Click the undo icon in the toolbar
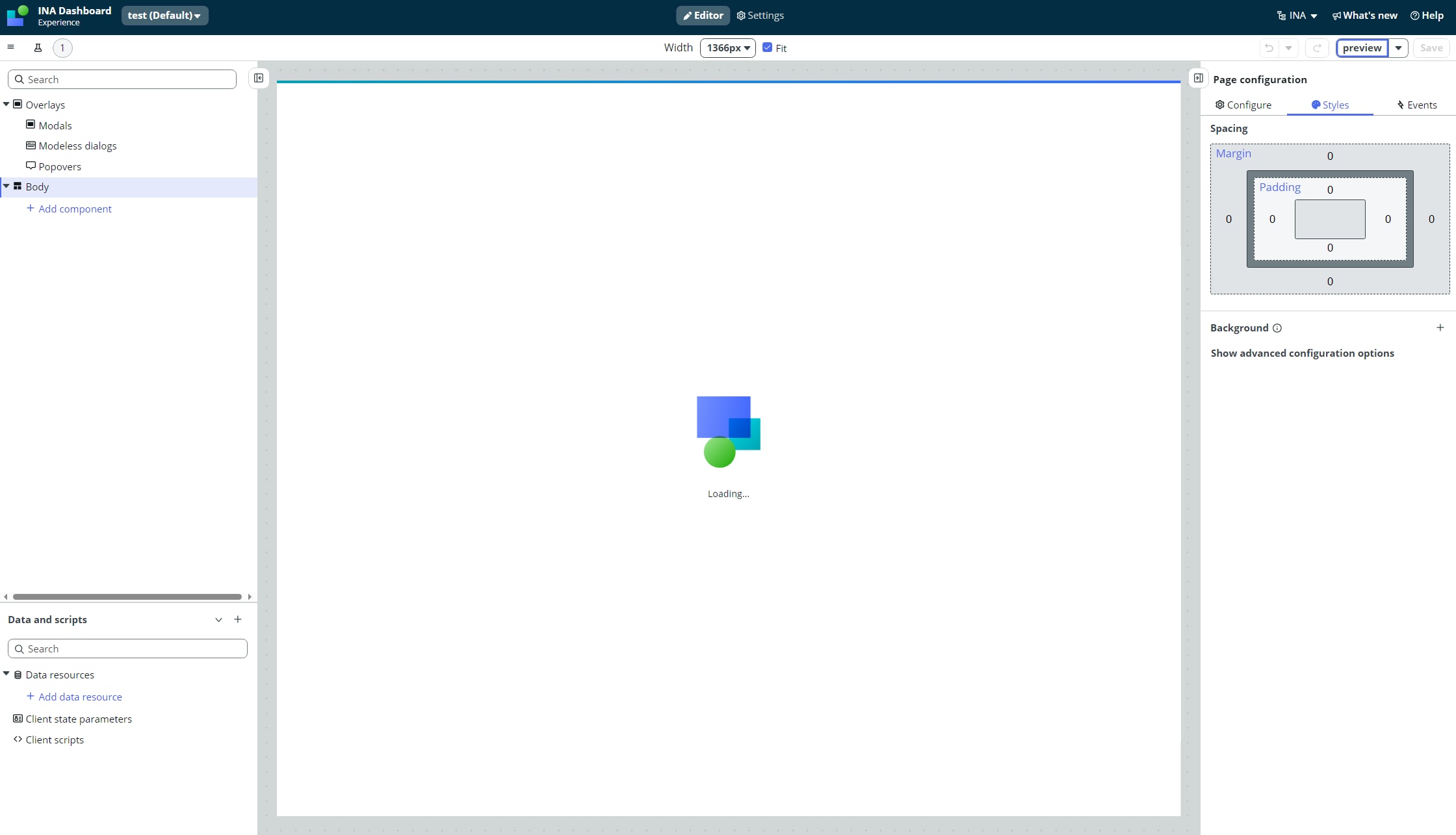The width and height of the screenshot is (1456, 835). pos(1269,47)
